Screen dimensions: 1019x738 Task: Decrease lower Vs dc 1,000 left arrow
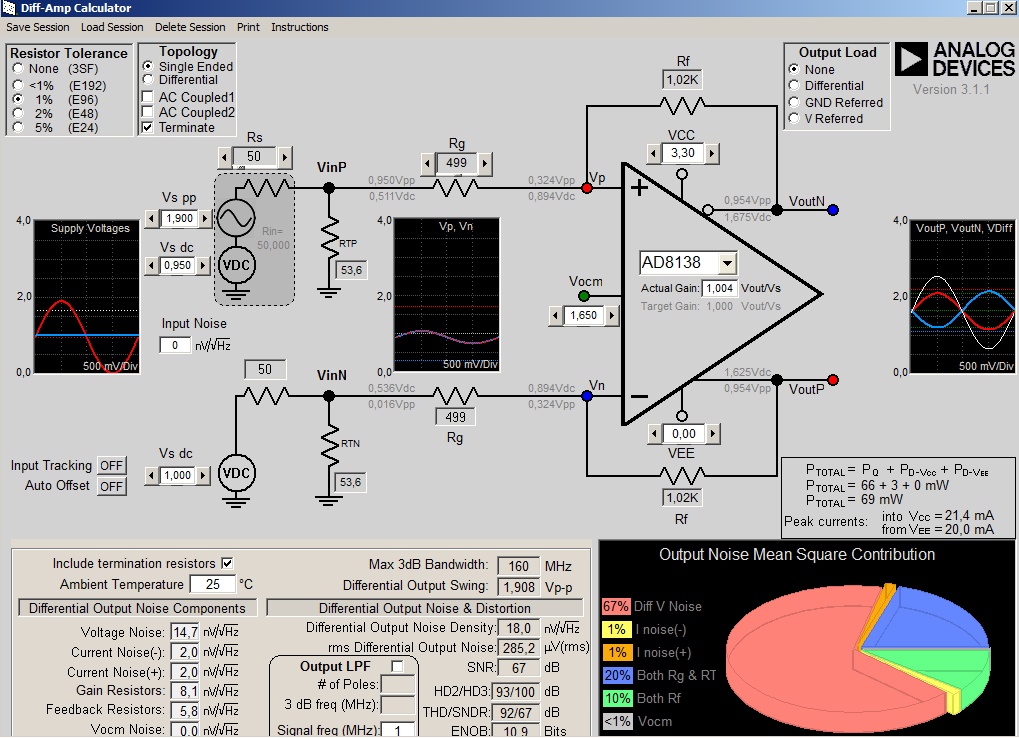coord(151,476)
